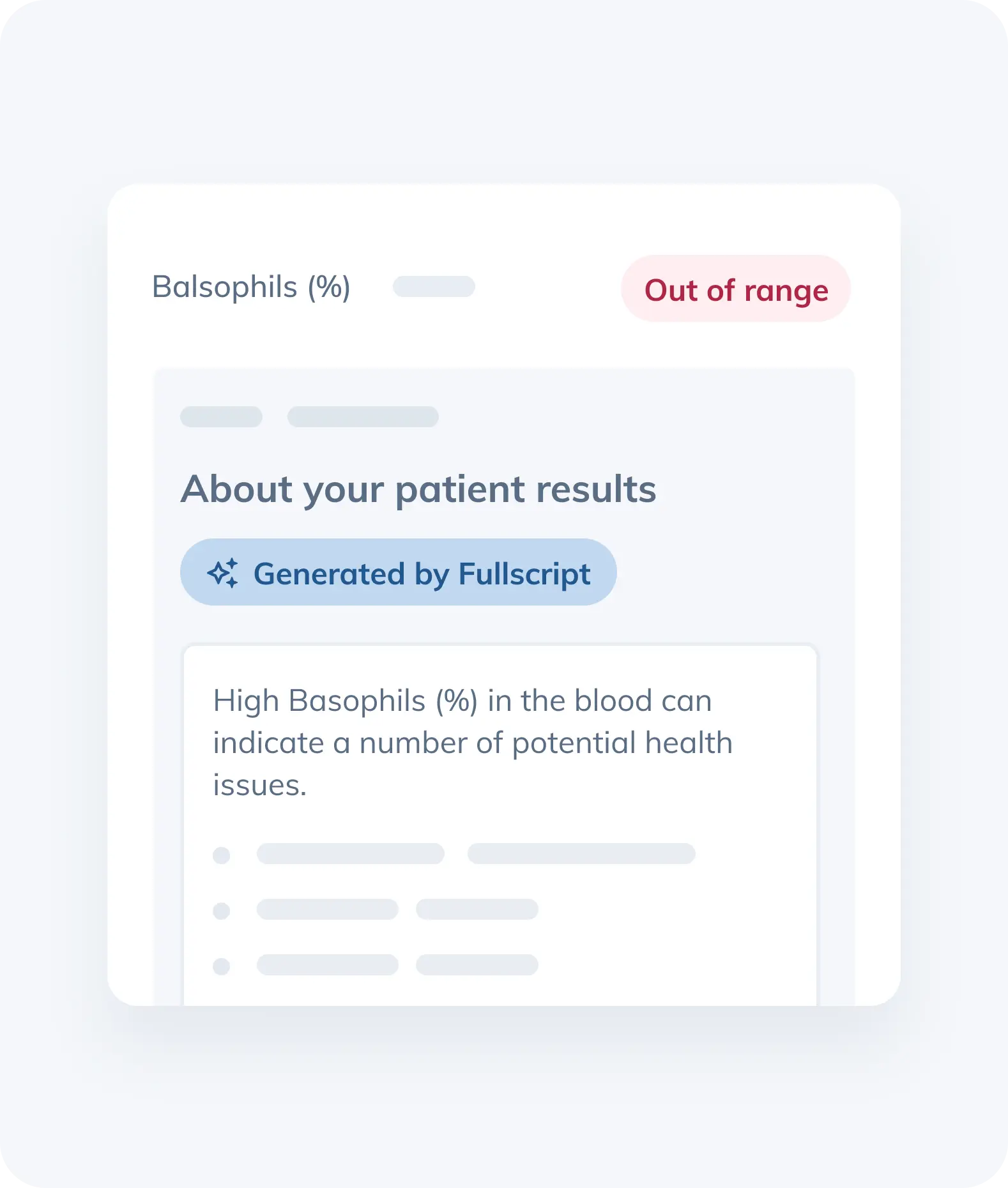Click the word "issues." in the description

[x=259, y=786]
